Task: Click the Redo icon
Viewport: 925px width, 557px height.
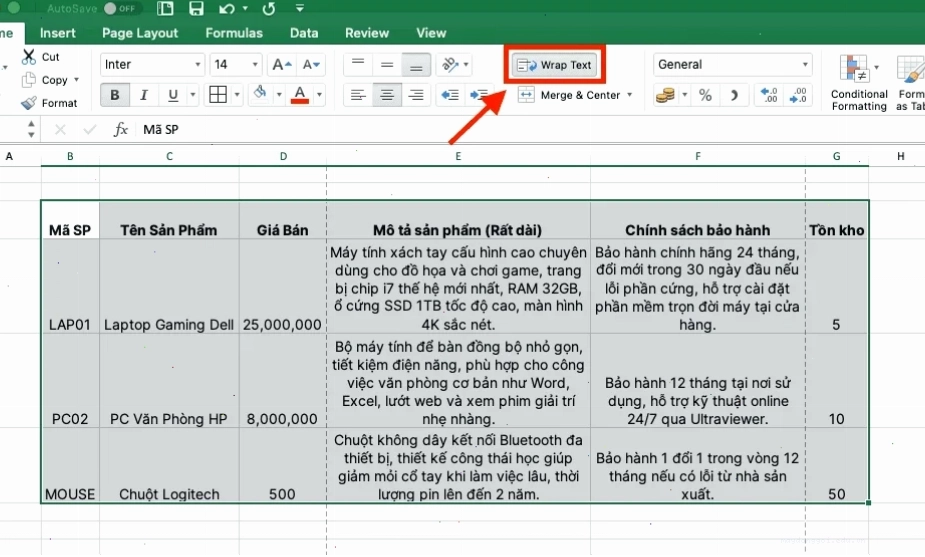Action: tap(268, 8)
